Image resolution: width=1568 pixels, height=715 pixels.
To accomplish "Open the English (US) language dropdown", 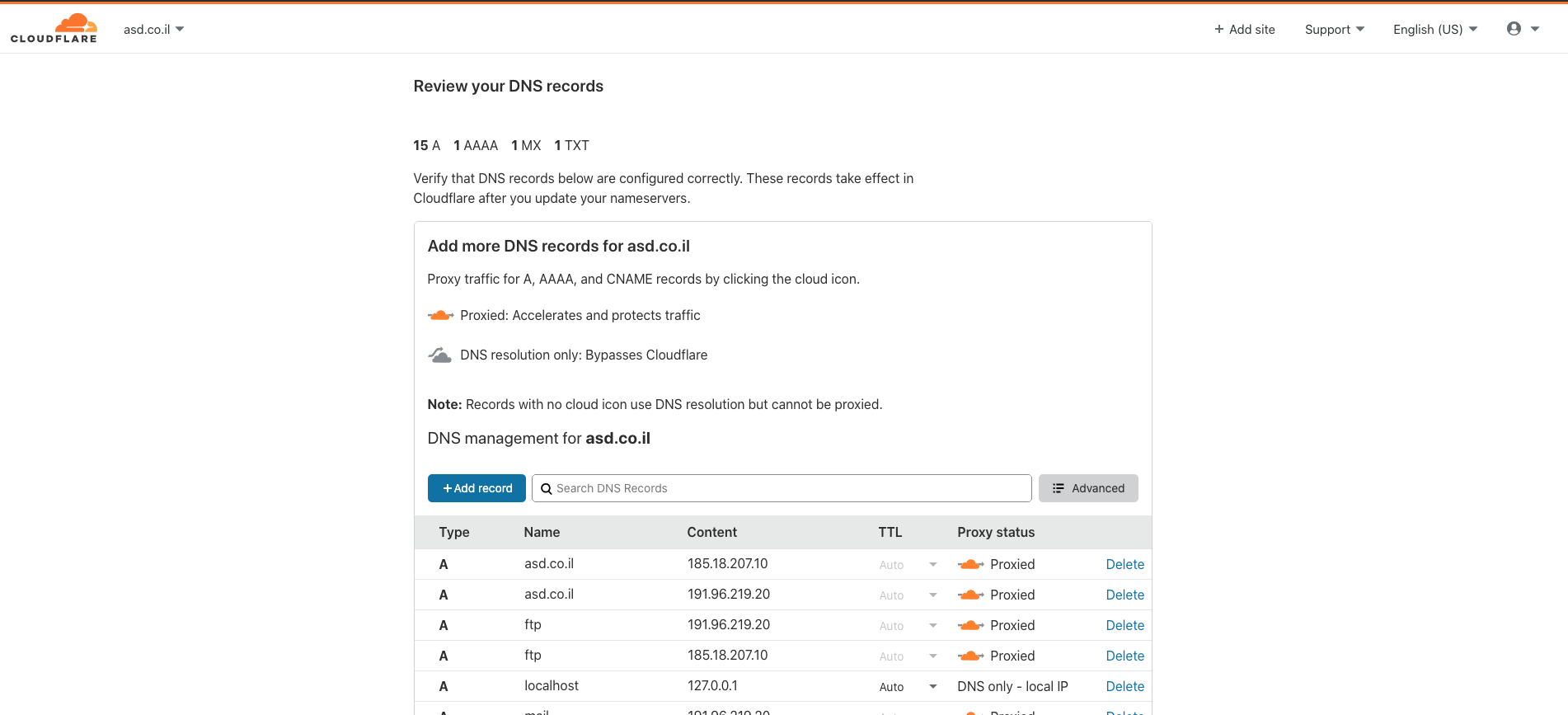I will tap(1435, 30).
